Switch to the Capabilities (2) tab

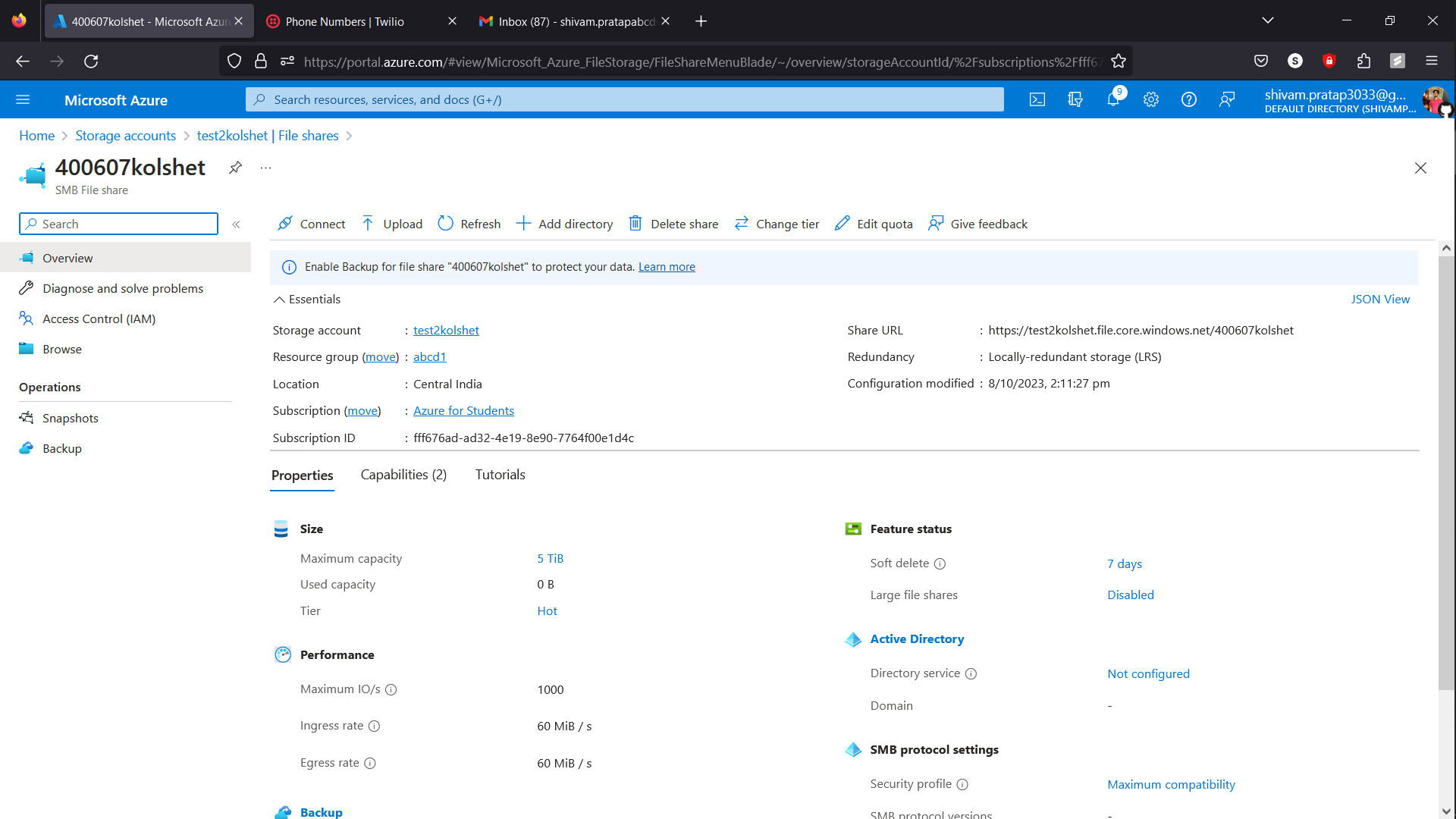point(403,474)
